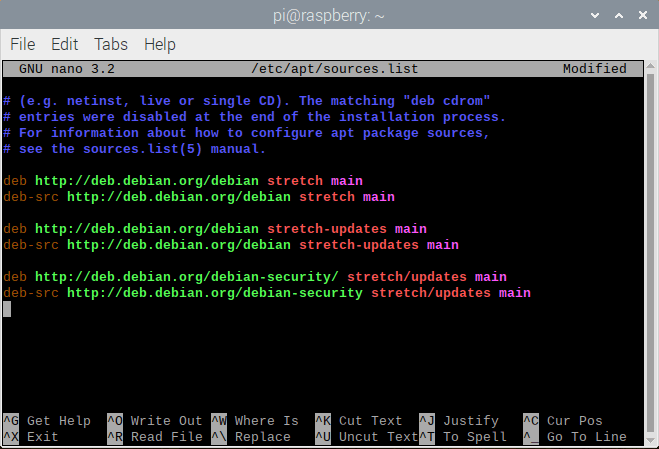Click the To Spell shortcut label
Screen dimensions: 659x449
[474, 437]
